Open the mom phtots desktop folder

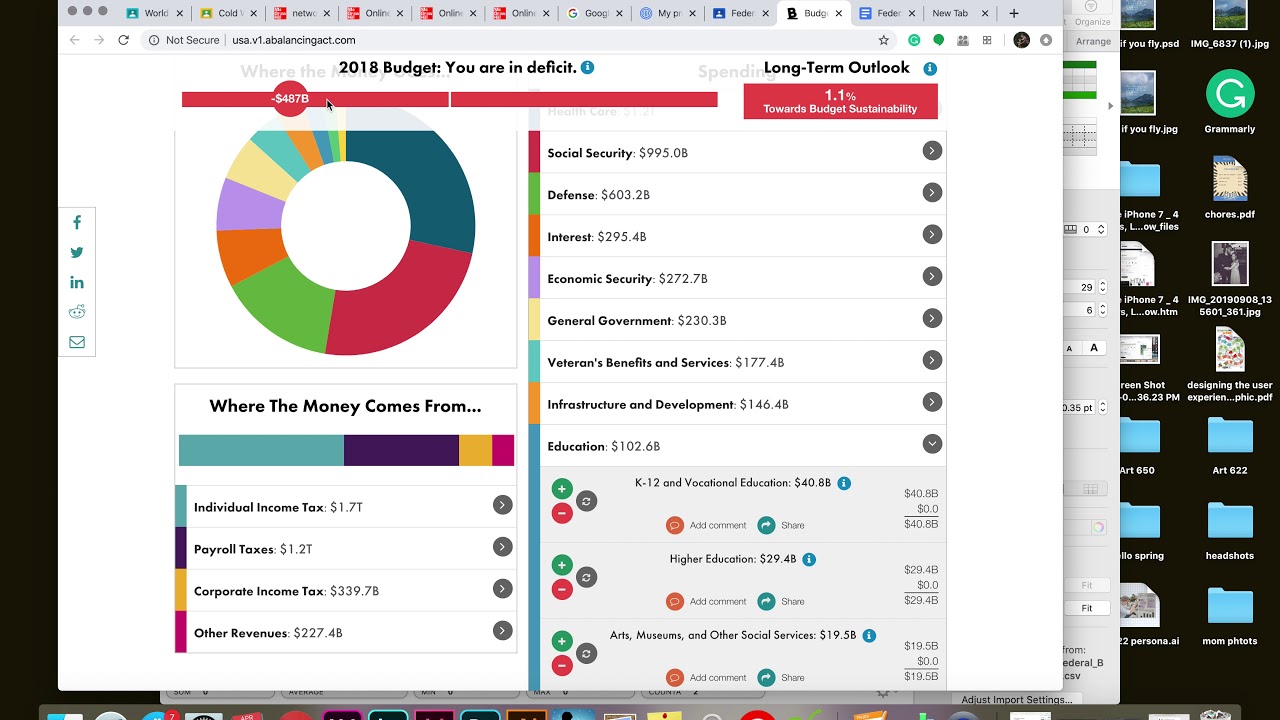[x=1229, y=617]
